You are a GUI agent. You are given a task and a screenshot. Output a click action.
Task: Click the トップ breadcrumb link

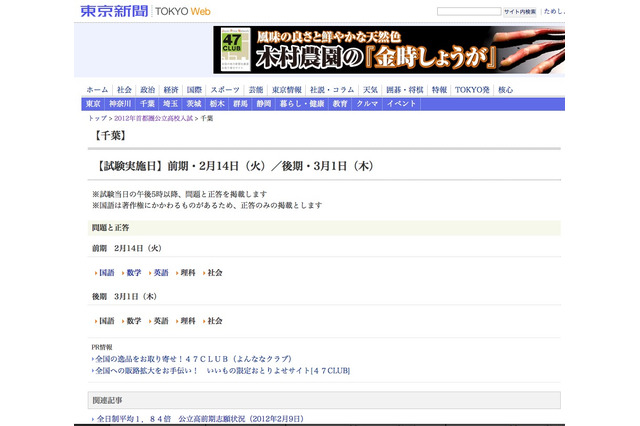(x=98, y=118)
